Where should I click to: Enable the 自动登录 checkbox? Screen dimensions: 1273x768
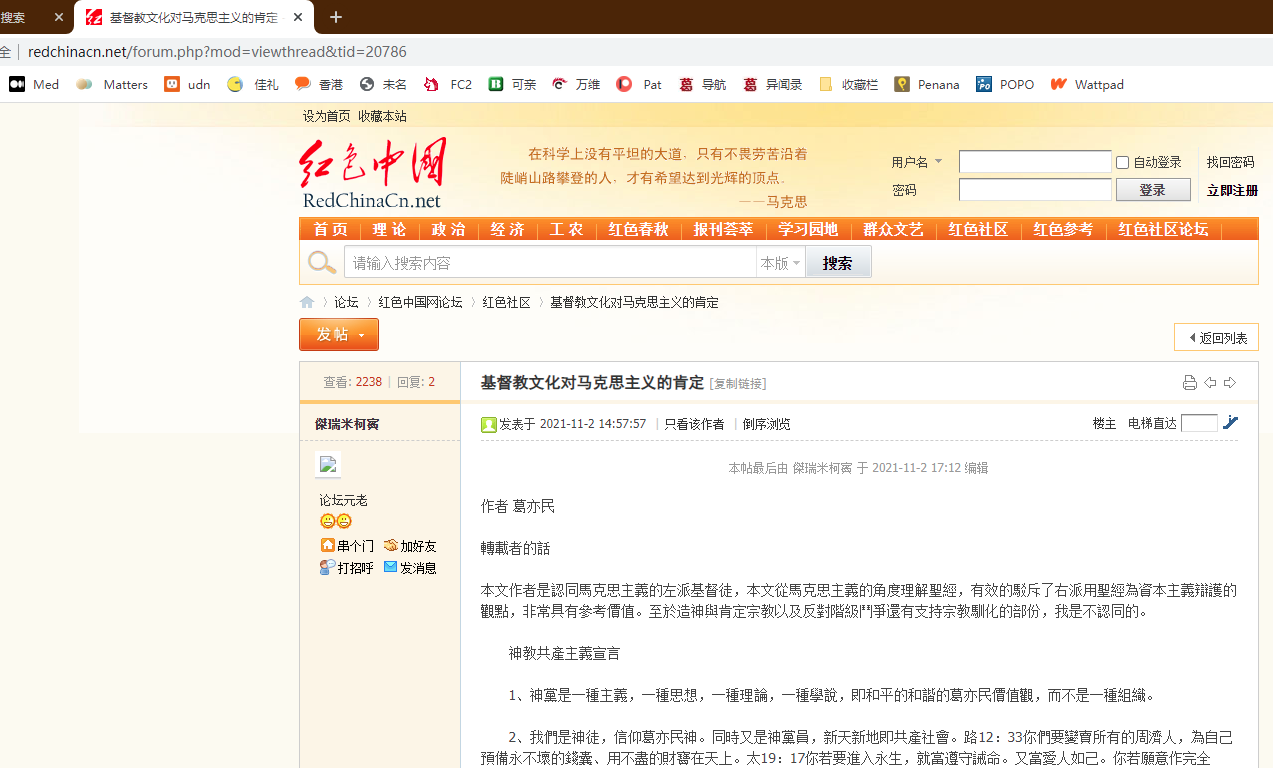pyautogui.click(x=1122, y=162)
